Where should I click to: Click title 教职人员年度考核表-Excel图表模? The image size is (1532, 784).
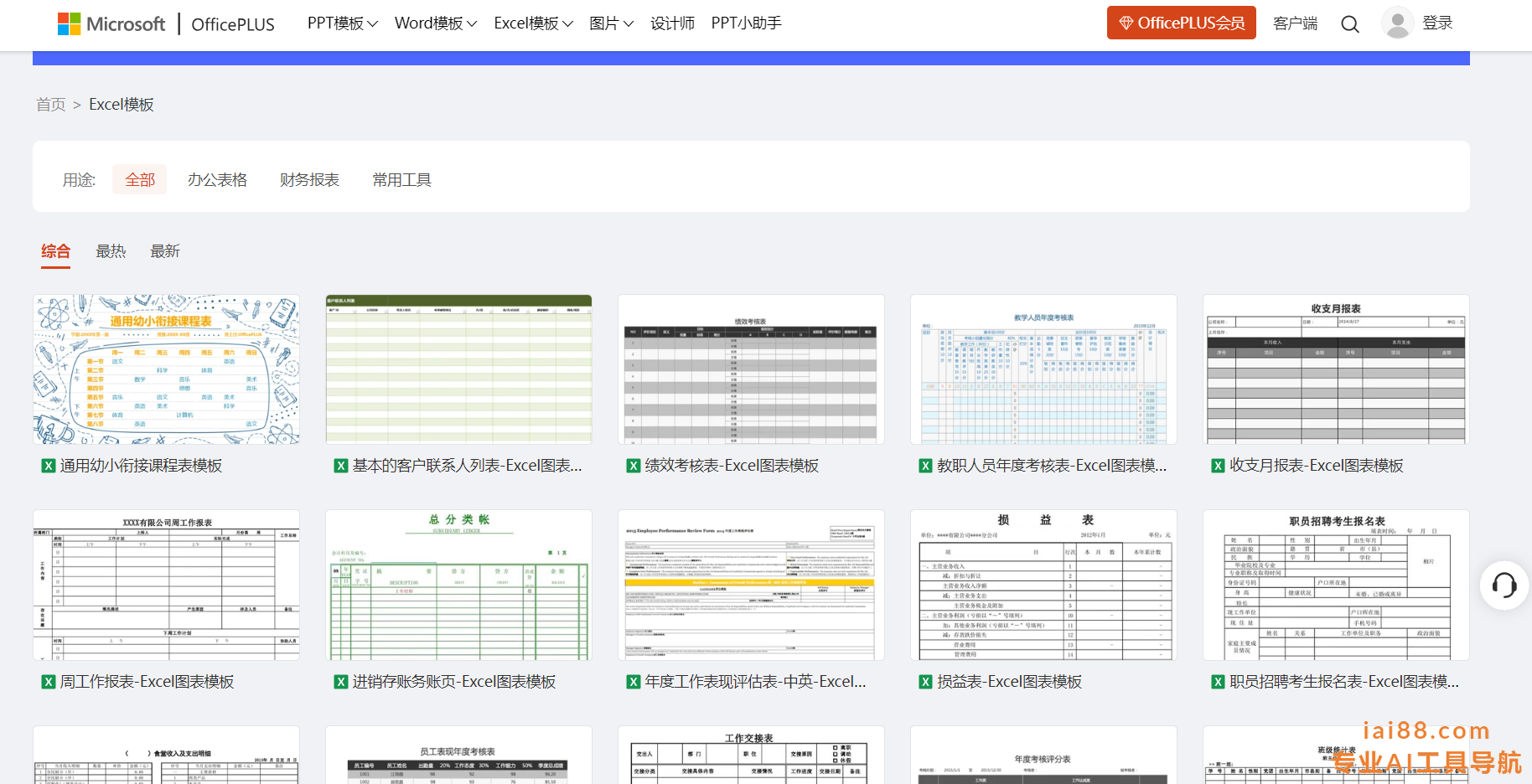point(1052,466)
